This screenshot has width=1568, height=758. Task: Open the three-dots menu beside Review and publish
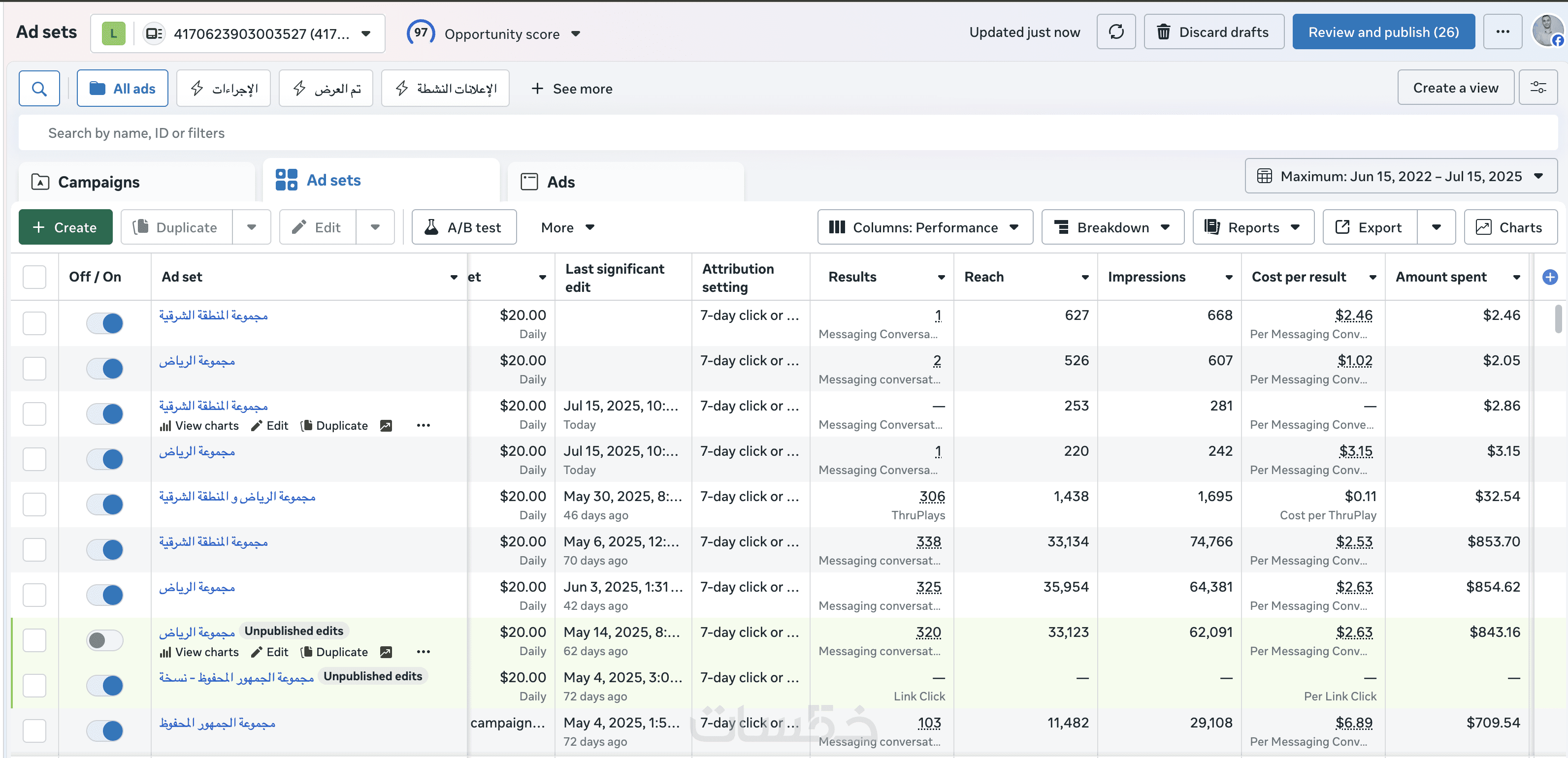click(x=1503, y=32)
